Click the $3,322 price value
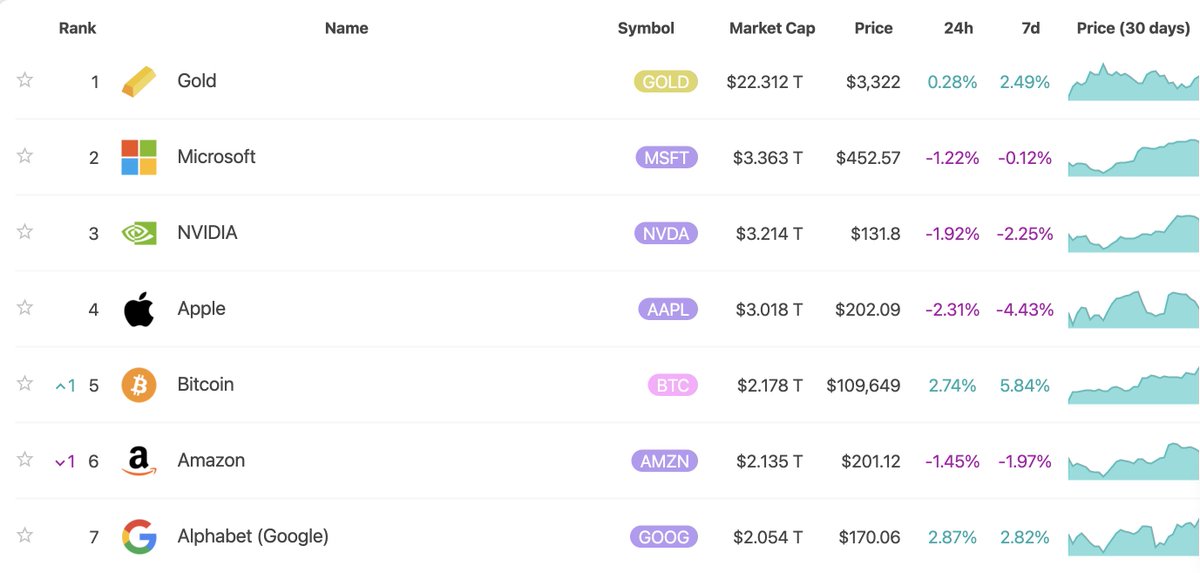The width and height of the screenshot is (1200, 573). click(x=873, y=82)
